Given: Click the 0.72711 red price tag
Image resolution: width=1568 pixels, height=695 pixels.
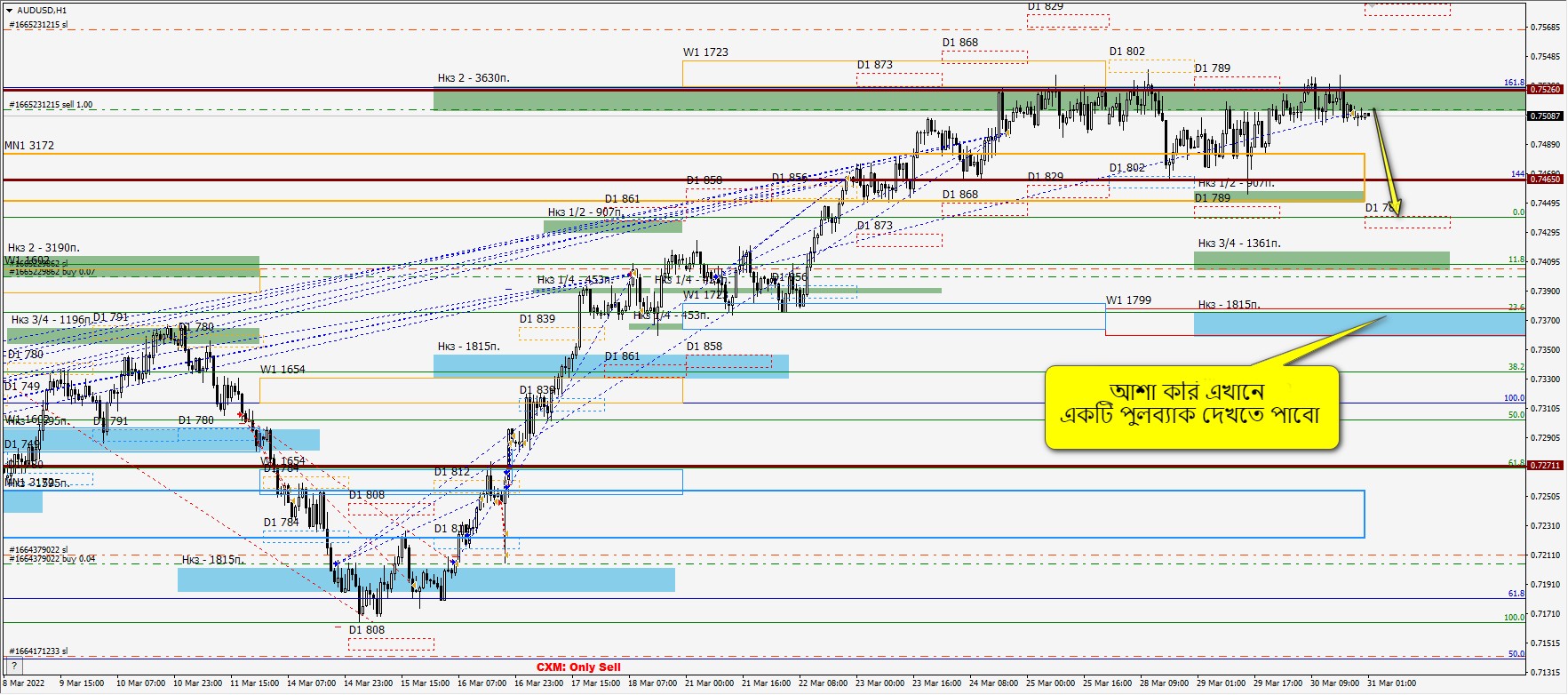Looking at the screenshot, I should tap(1544, 465).
